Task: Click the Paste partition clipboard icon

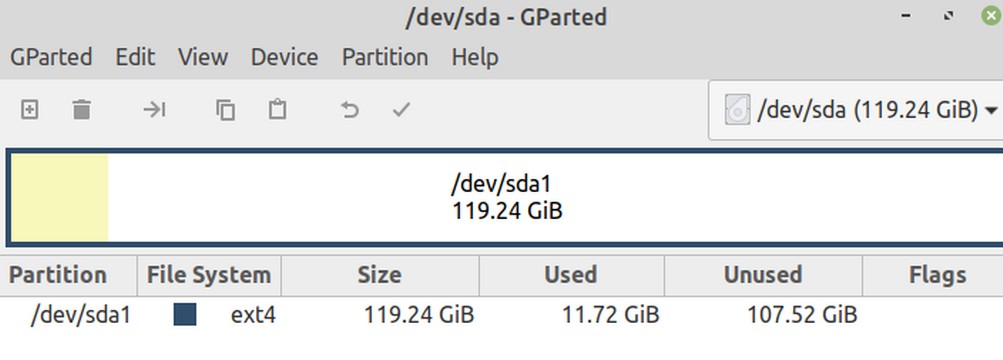Action: 277,109
